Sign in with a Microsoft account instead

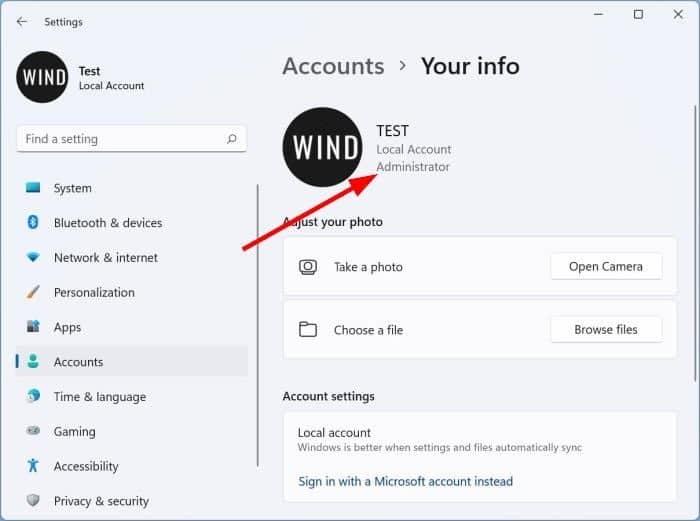coord(405,481)
